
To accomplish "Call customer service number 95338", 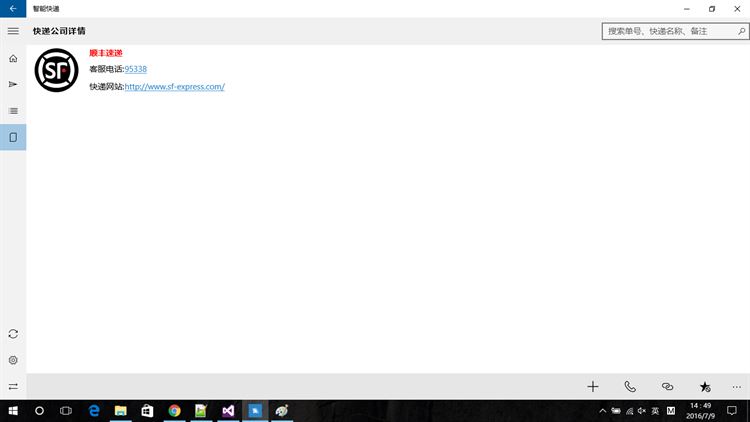I will click(x=136, y=69).
